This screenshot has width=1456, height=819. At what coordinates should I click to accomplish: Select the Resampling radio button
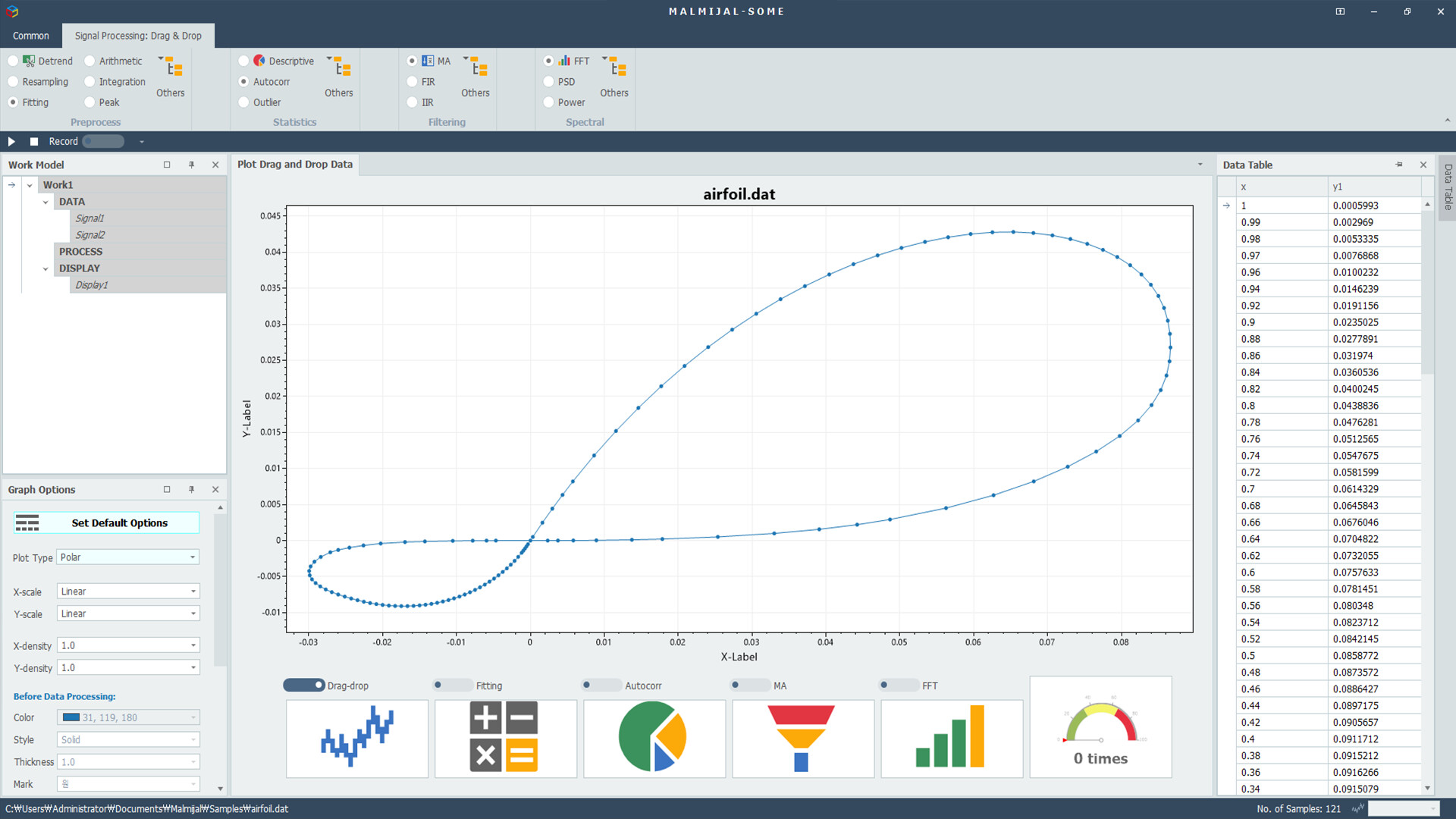[13, 81]
